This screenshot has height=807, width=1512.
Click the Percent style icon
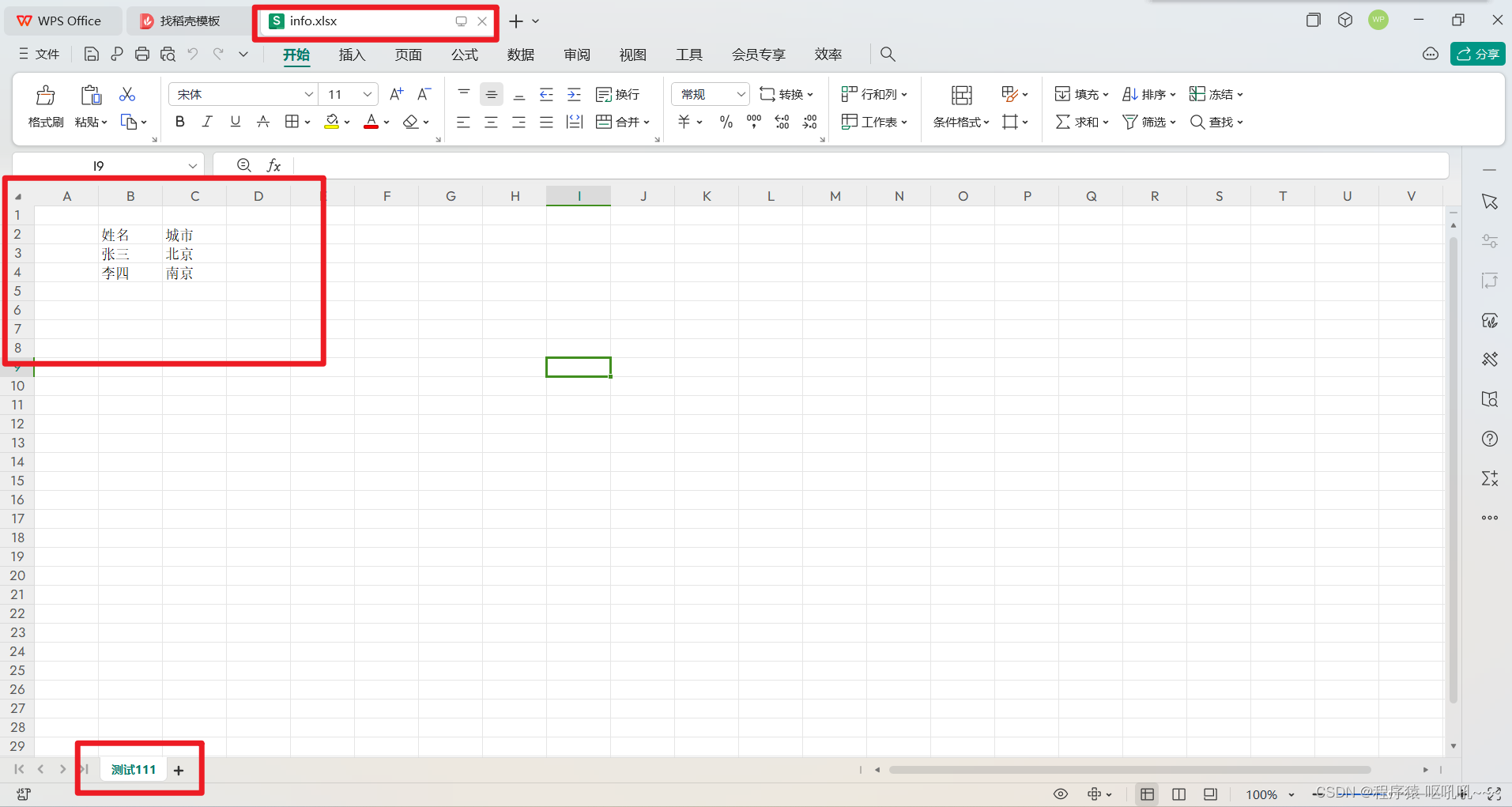(726, 122)
